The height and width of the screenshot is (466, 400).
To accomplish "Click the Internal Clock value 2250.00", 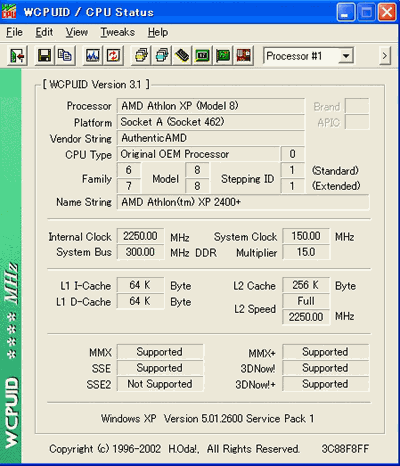I will (x=140, y=236).
